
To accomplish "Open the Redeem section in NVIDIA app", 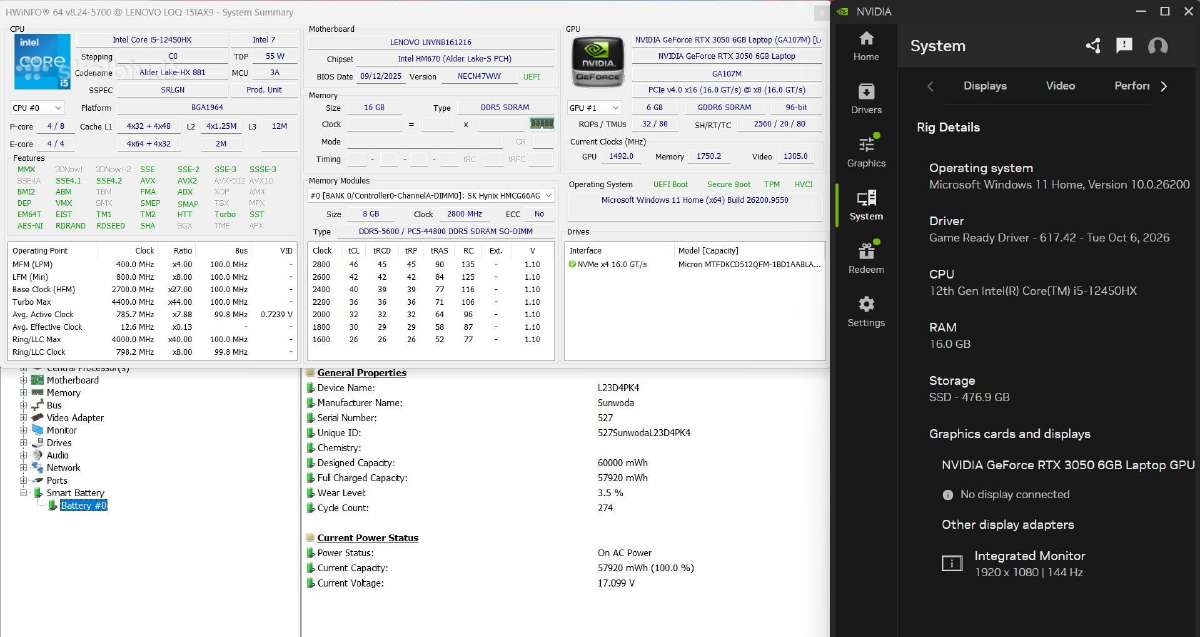I will [x=866, y=258].
